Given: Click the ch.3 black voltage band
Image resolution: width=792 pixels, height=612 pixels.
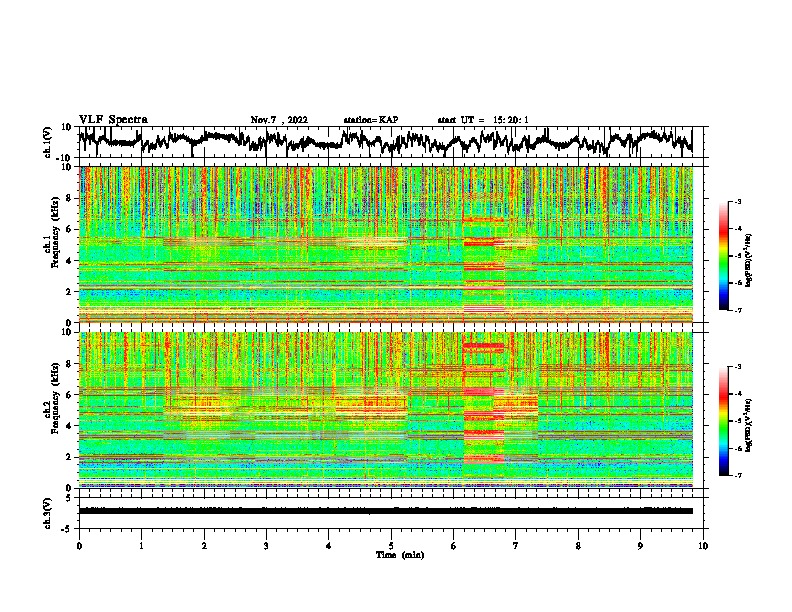Looking at the screenshot, I should [386, 511].
